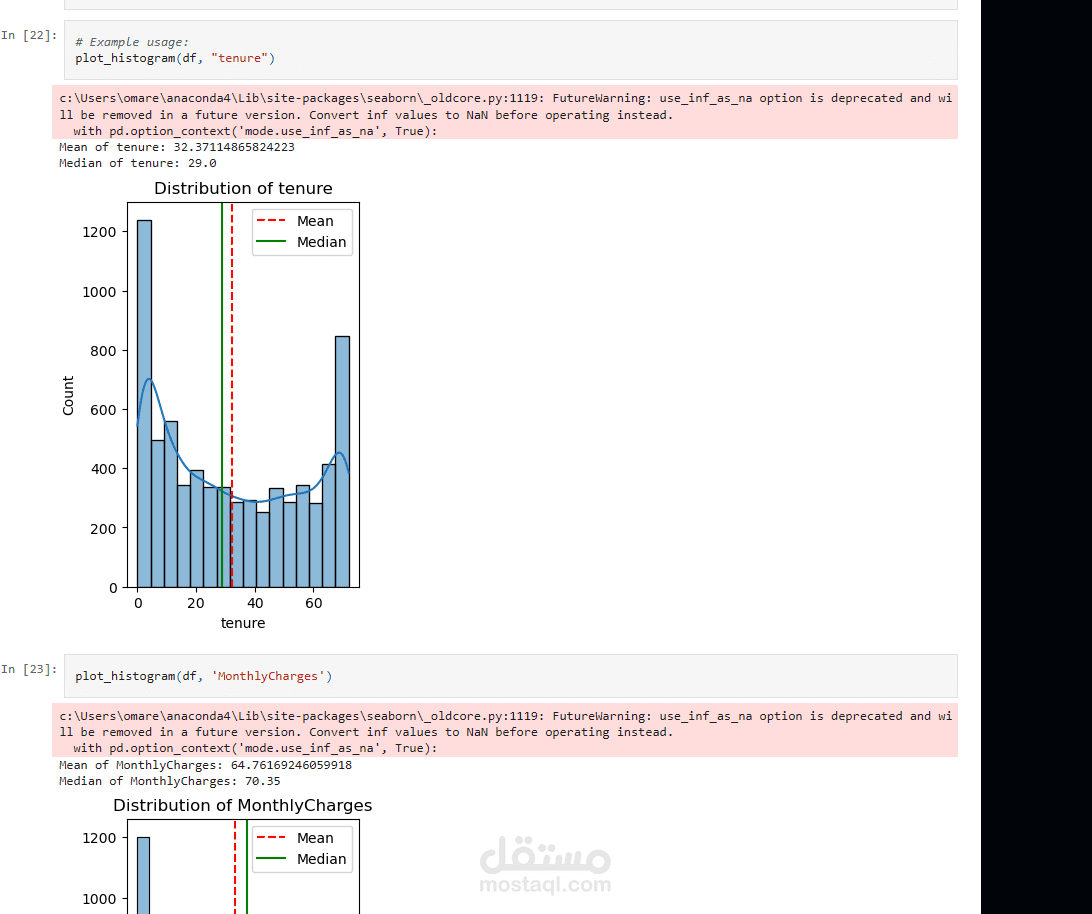Select the code cell In [23]

click(x=500, y=676)
